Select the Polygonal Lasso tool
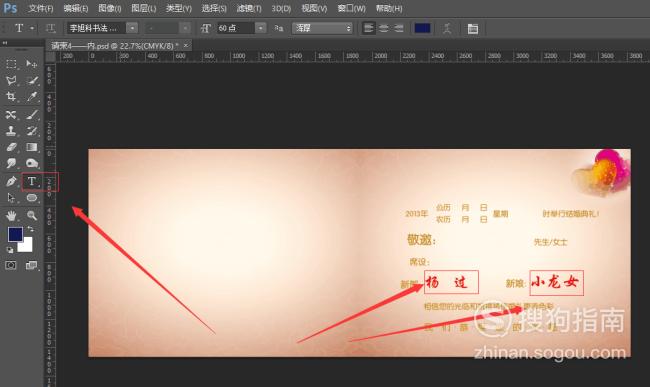 click(x=11, y=80)
